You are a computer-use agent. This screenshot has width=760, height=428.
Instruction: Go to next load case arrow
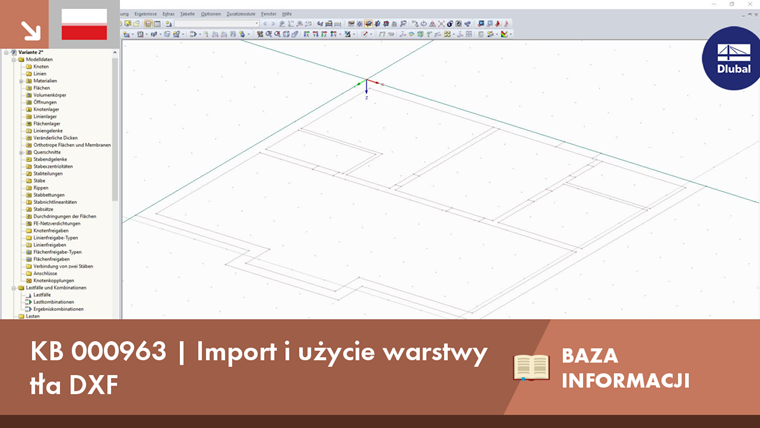[273, 24]
